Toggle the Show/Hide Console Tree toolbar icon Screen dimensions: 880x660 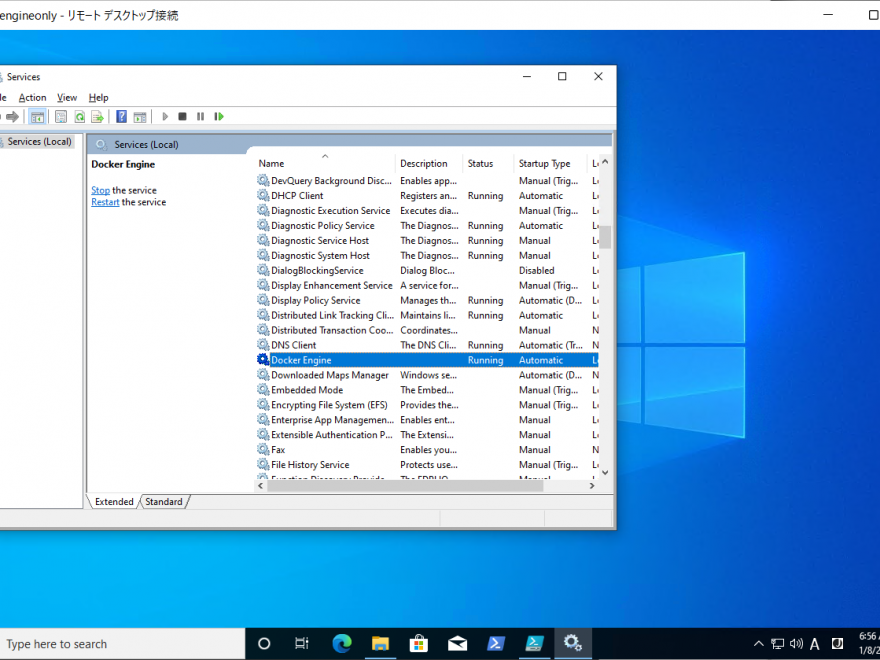[x=37, y=117]
